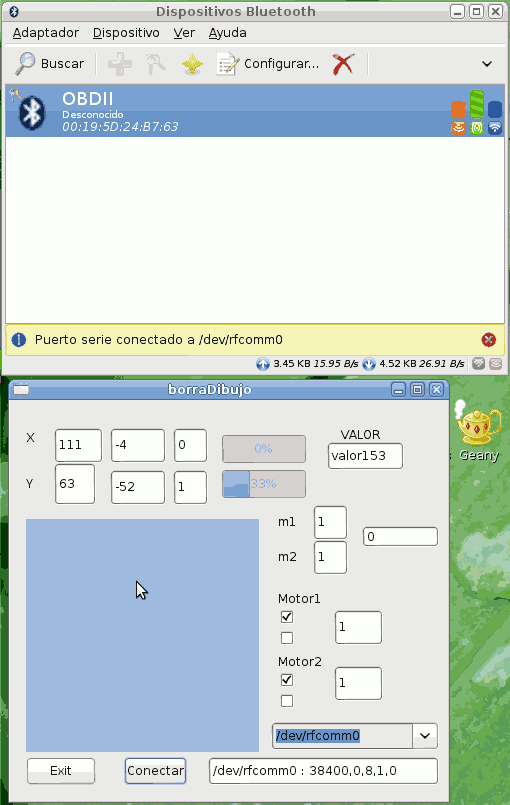Check the second Motor2 checkbox

point(287,701)
